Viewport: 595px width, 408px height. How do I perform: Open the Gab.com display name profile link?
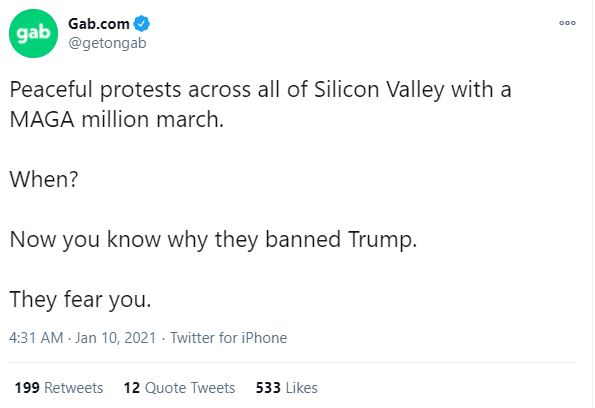click(x=99, y=24)
